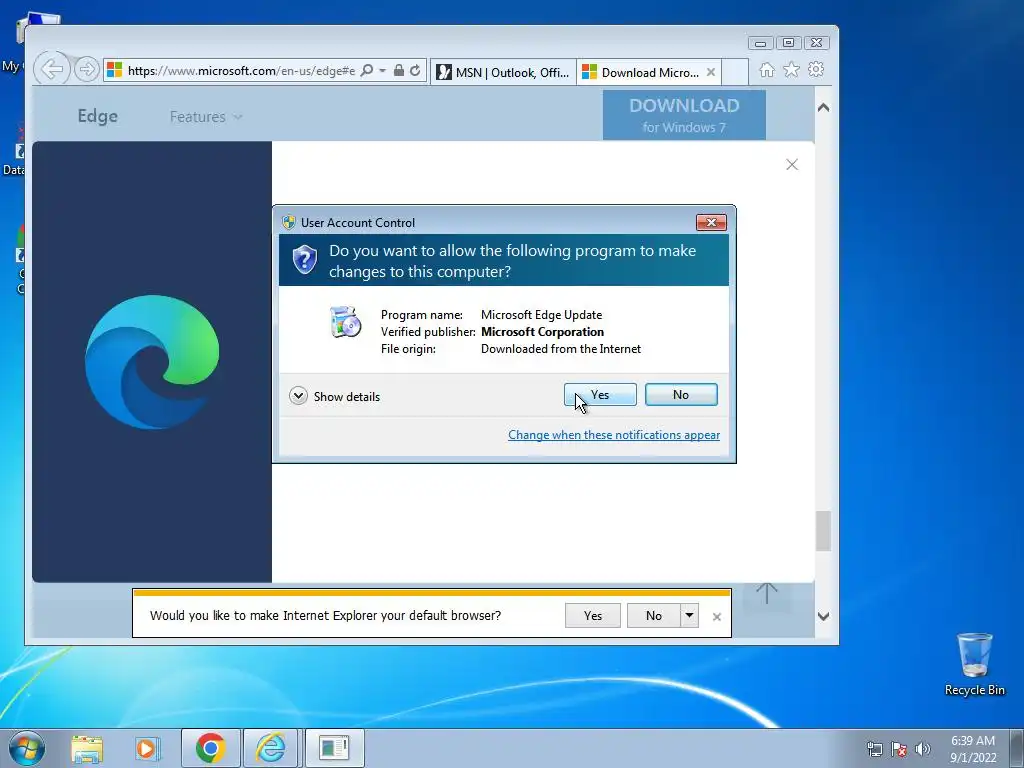Open Windows Explorer from taskbar
Viewport: 1024px width, 768px height.
[x=87, y=749]
